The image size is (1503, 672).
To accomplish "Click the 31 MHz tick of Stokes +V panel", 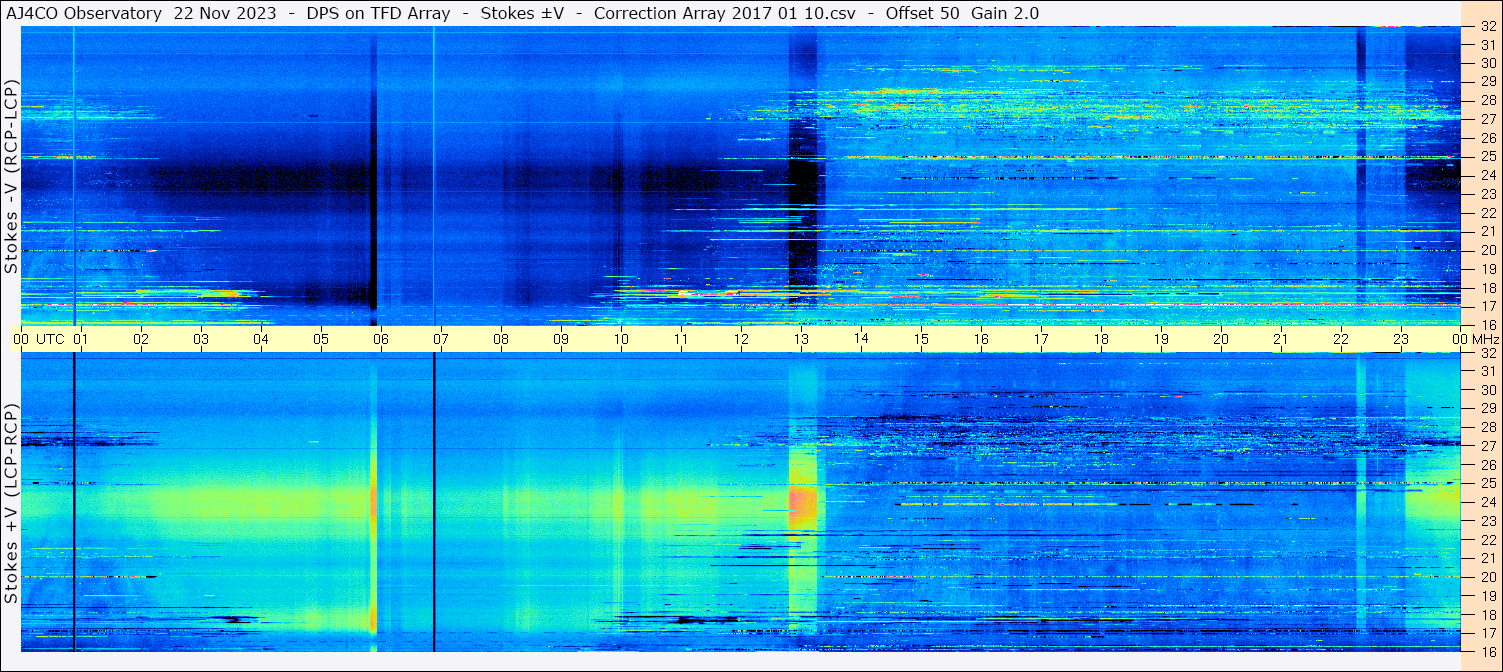I will coord(1488,371).
